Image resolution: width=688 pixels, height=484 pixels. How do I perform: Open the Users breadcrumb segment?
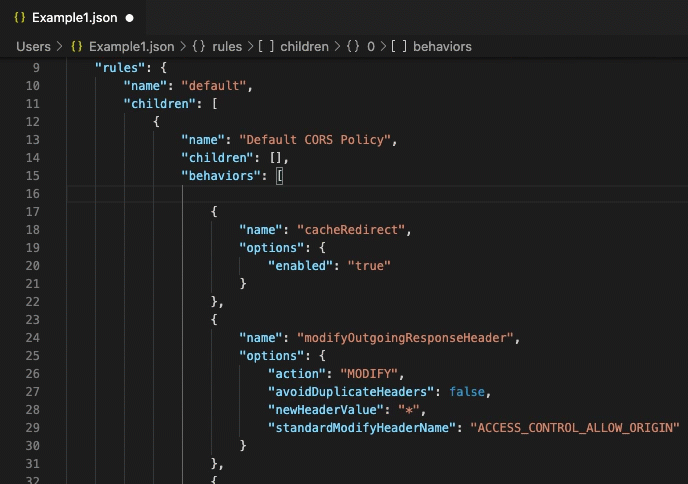[x=33, y=47]
